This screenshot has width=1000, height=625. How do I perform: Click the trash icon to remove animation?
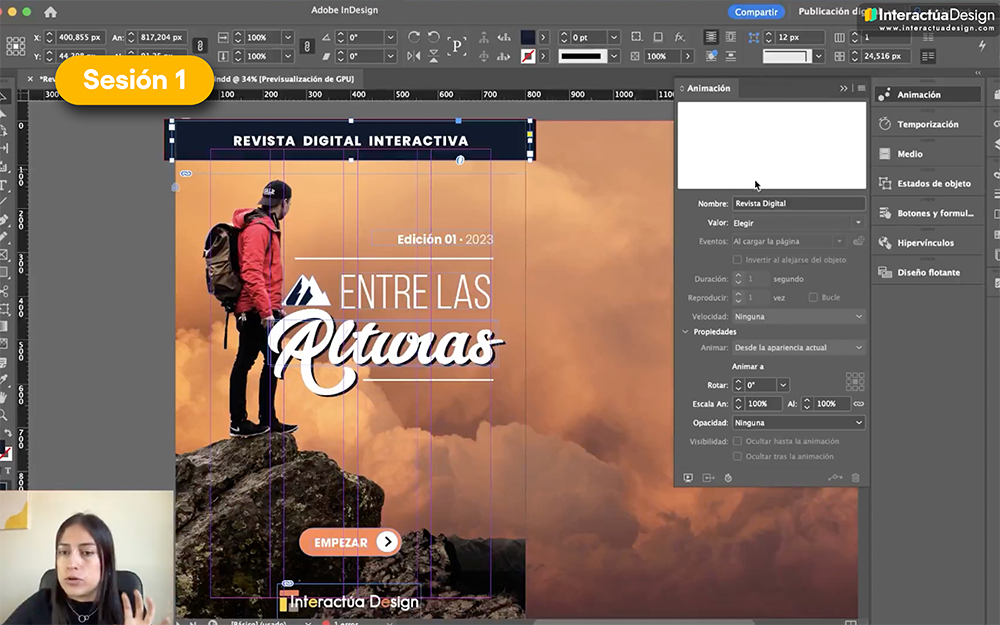856,478
